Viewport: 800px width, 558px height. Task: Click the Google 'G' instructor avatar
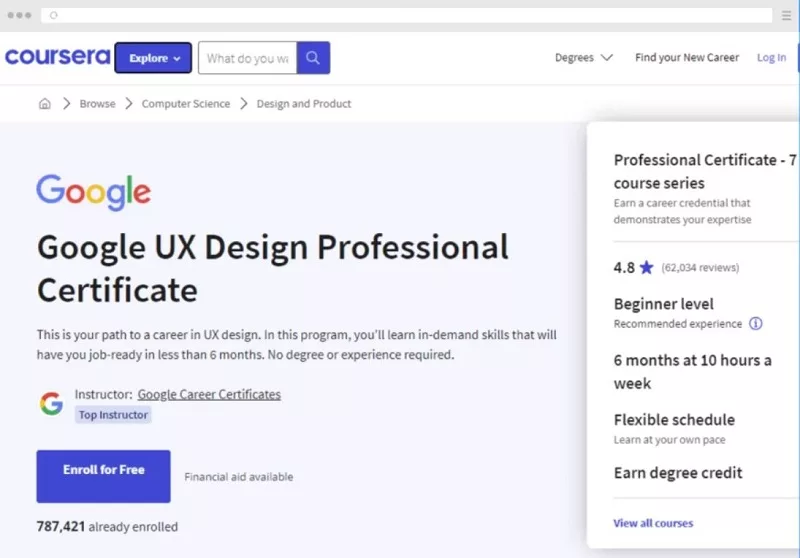pyautogui.click(x=52, y=403)
